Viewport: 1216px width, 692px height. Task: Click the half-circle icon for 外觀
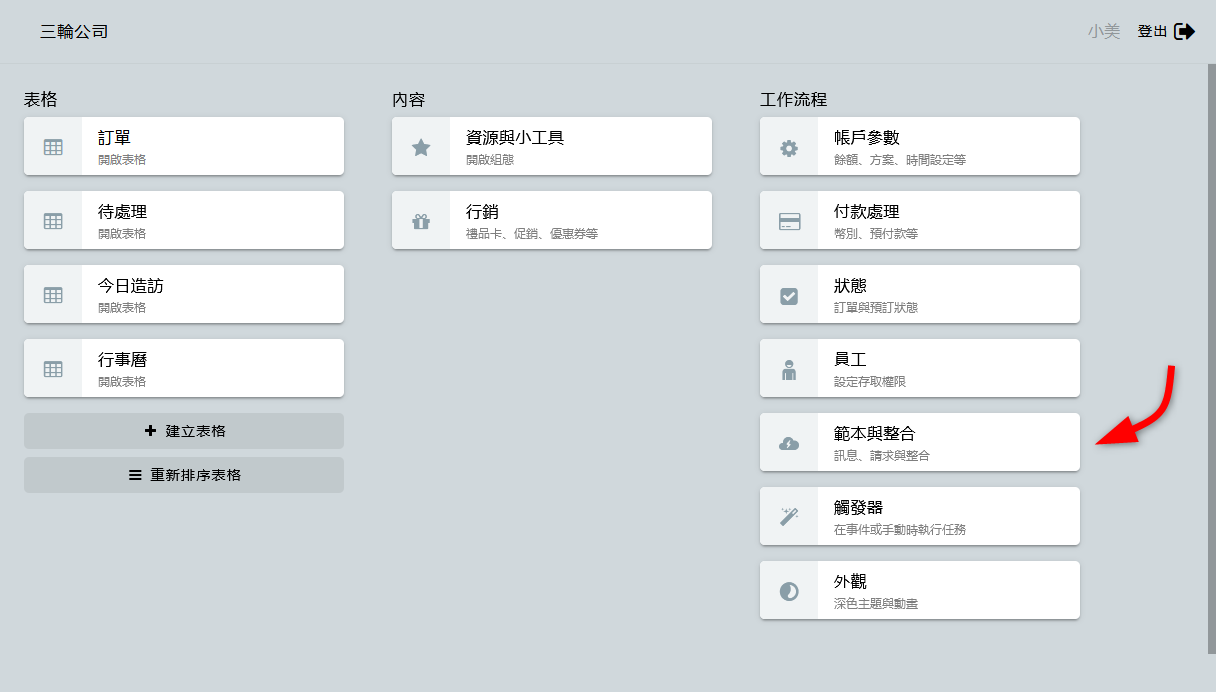[789, 591]
